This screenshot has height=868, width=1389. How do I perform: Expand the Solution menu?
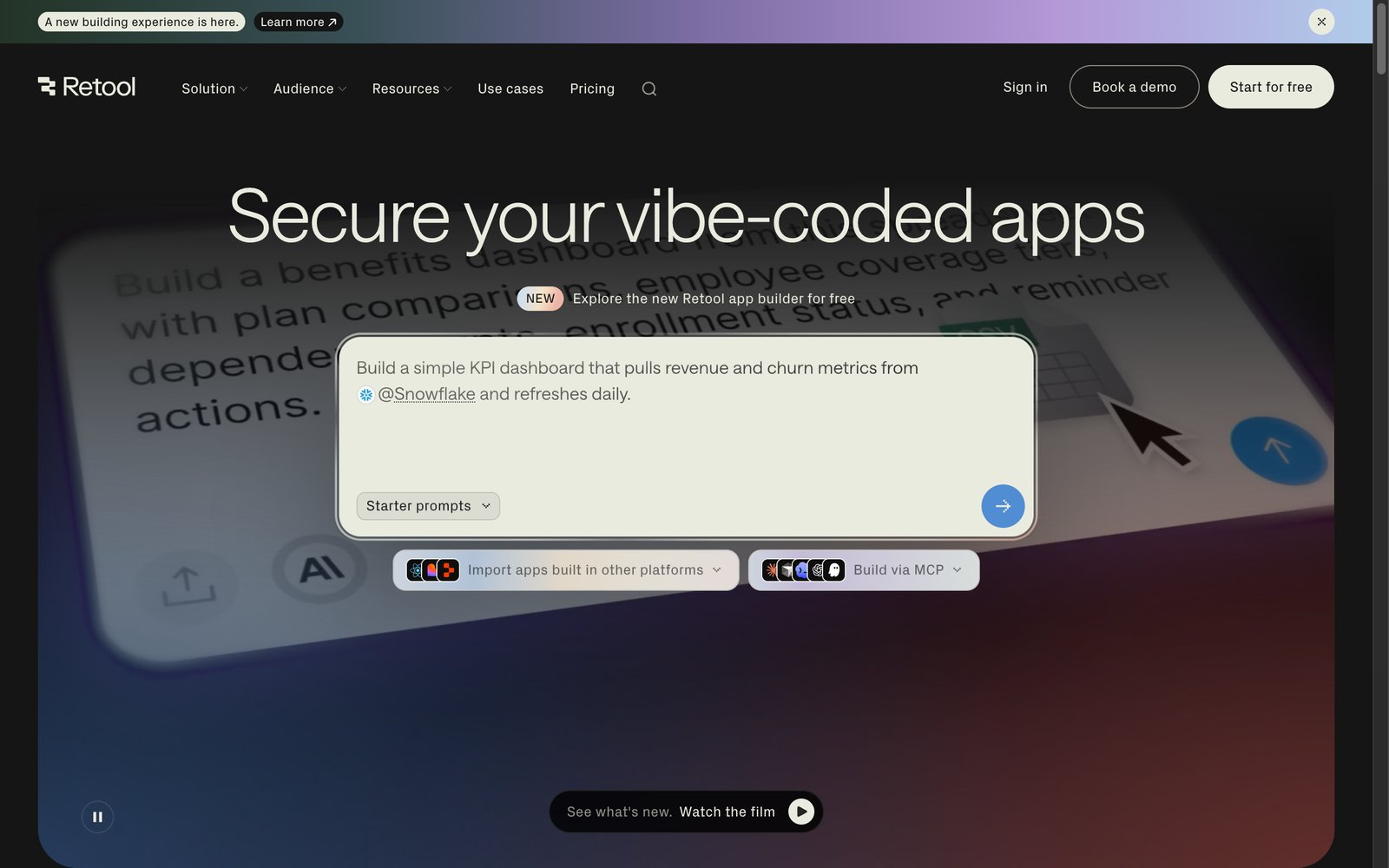[214, 89]
